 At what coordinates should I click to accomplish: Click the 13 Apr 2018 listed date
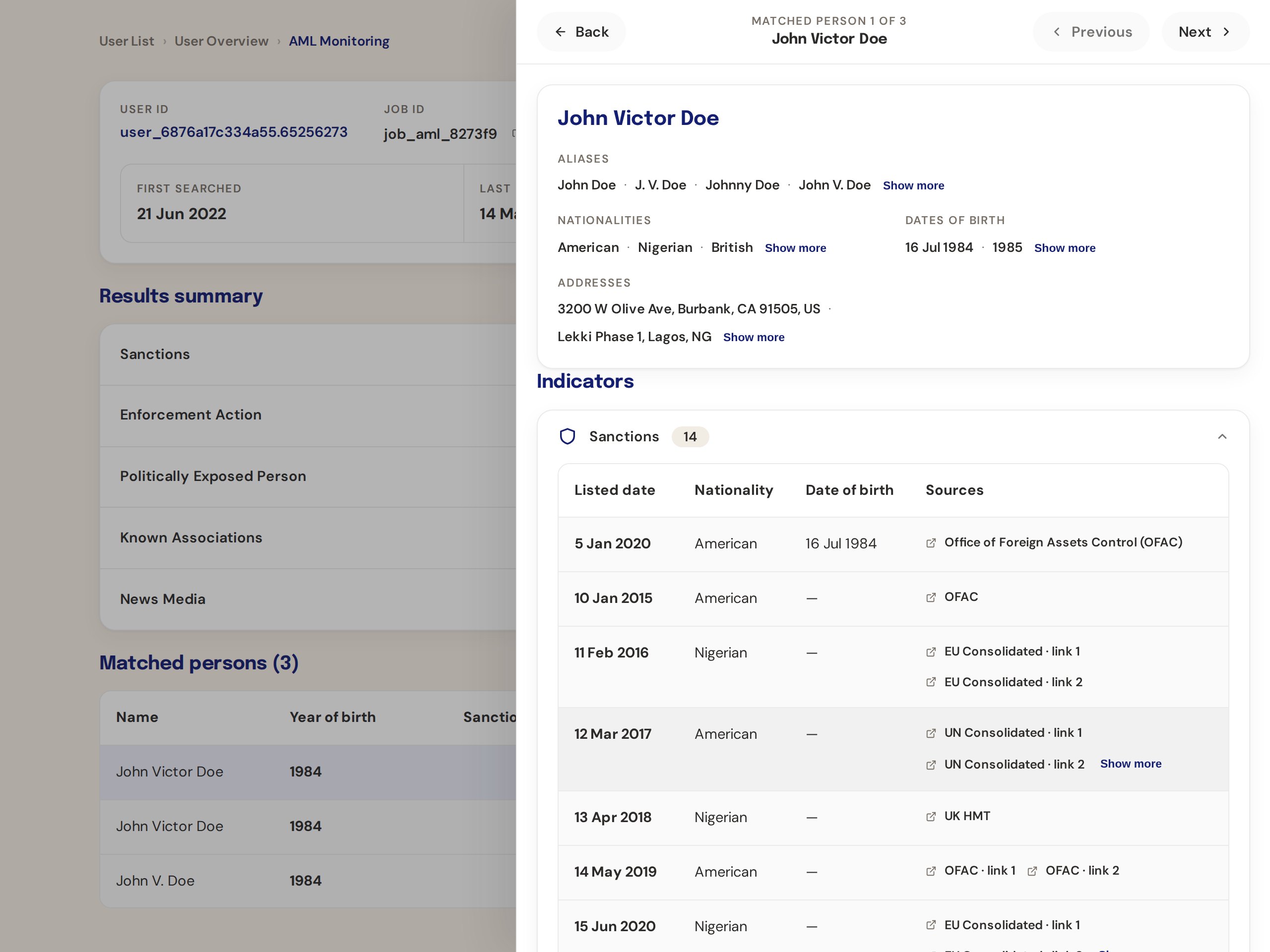tap(613, 817)
